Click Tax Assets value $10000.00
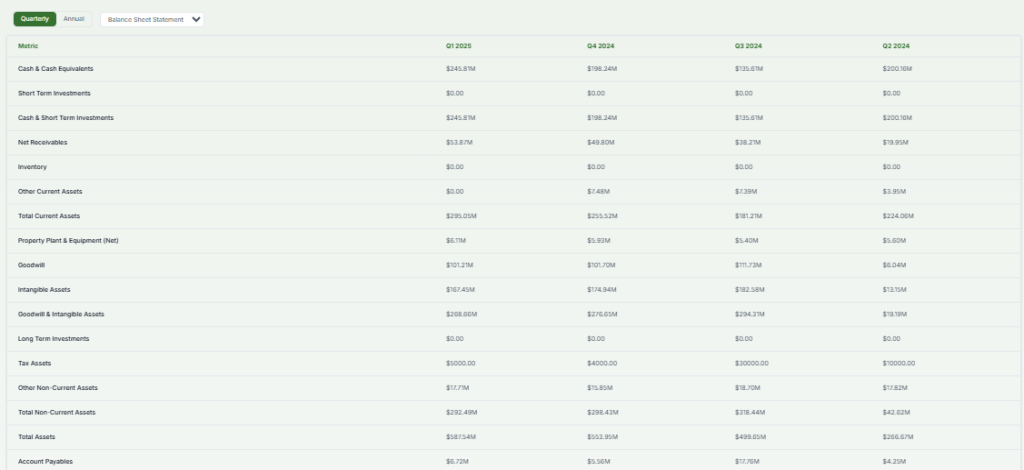This screenshot has height=470, width=1024. point(899,364)
